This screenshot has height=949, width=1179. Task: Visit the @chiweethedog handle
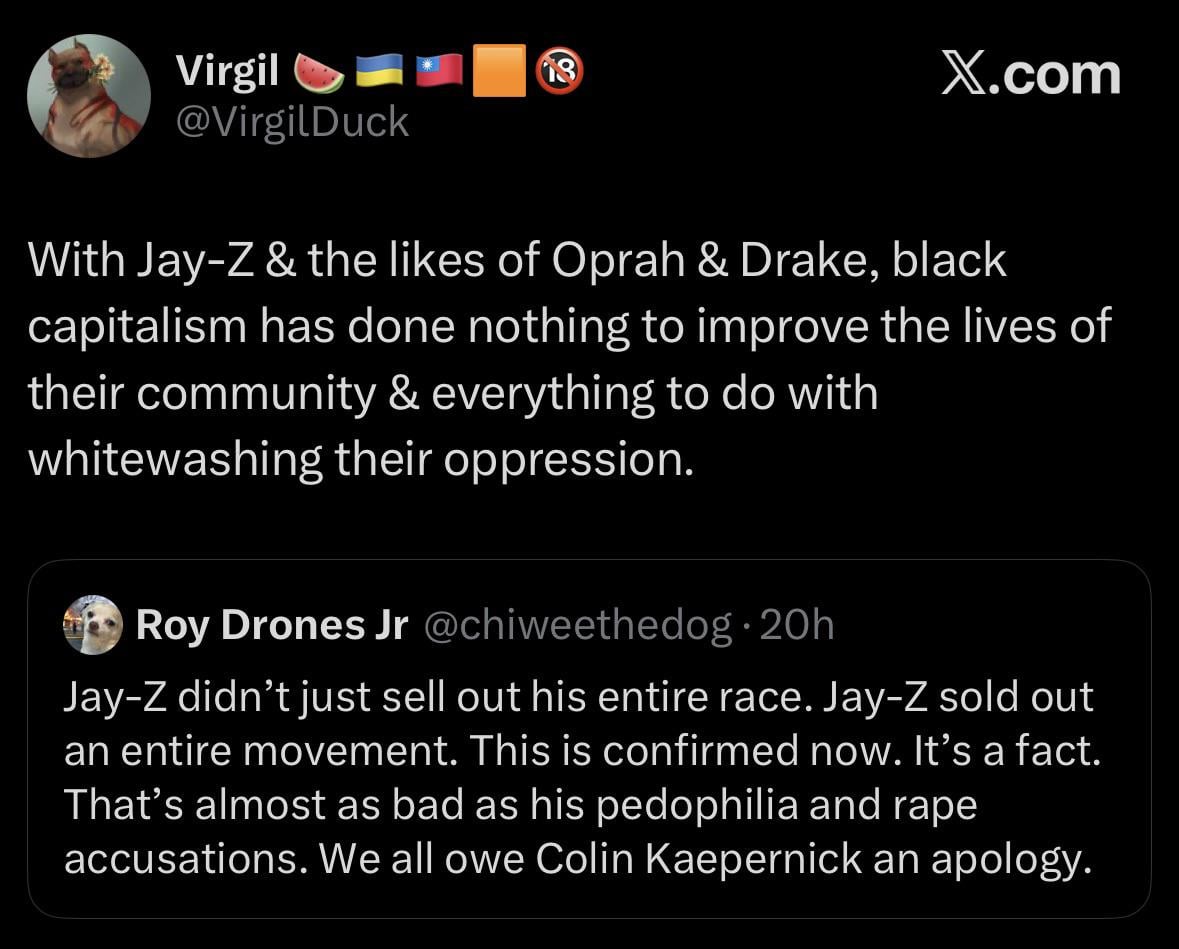(577, 625)
